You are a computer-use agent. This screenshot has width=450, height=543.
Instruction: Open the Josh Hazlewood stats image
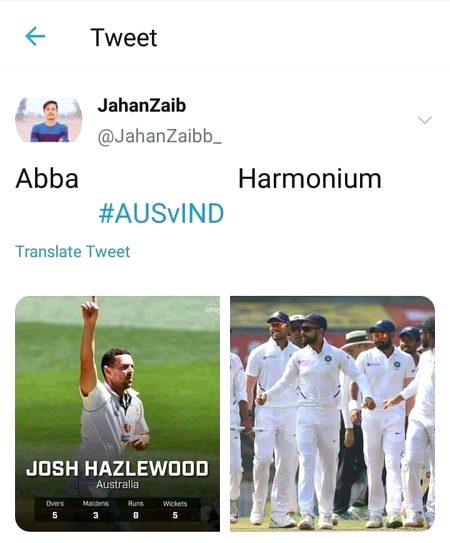click(x=117, y=413)
